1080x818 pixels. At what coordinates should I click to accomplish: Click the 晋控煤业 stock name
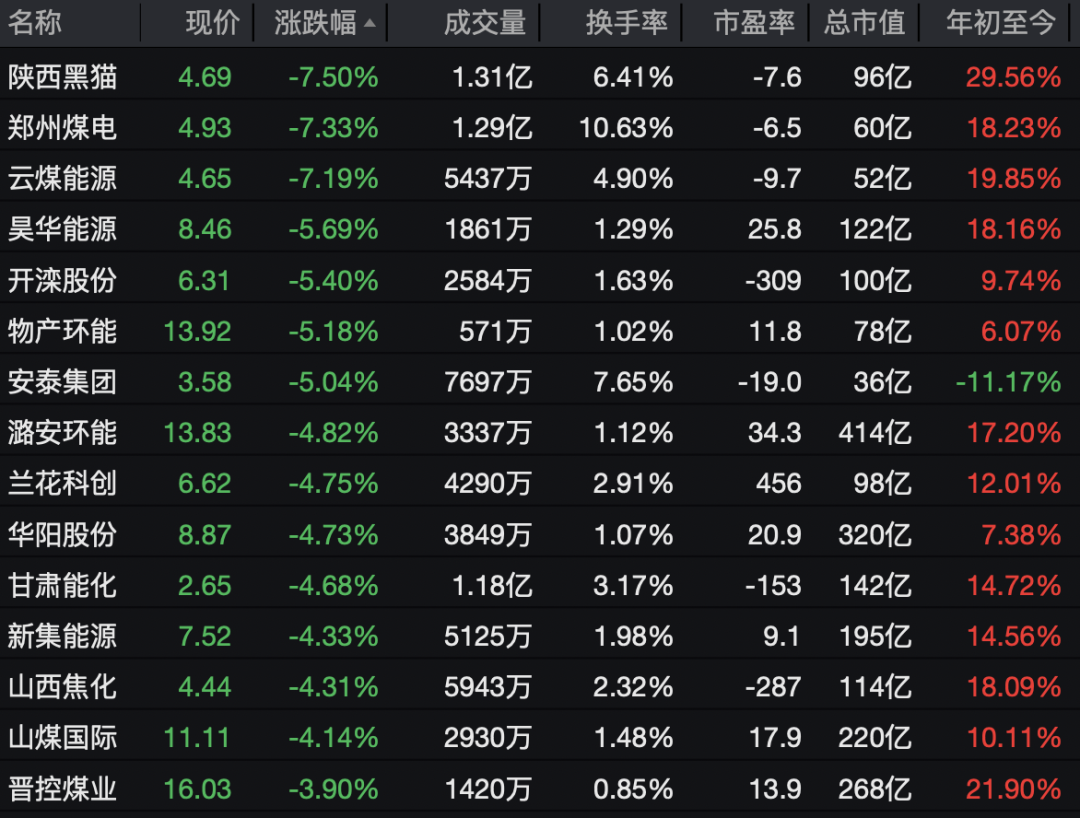(x=62, y=789)
